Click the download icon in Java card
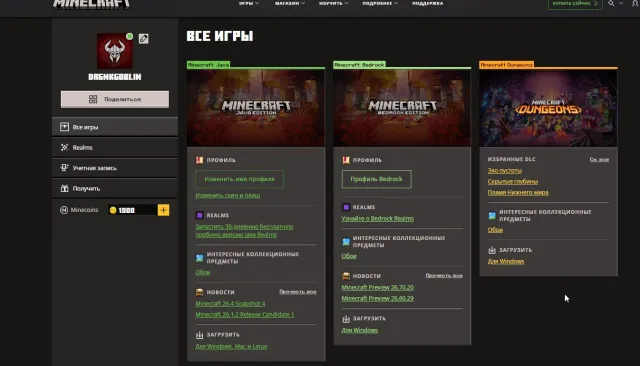 [x=199, y=335]
